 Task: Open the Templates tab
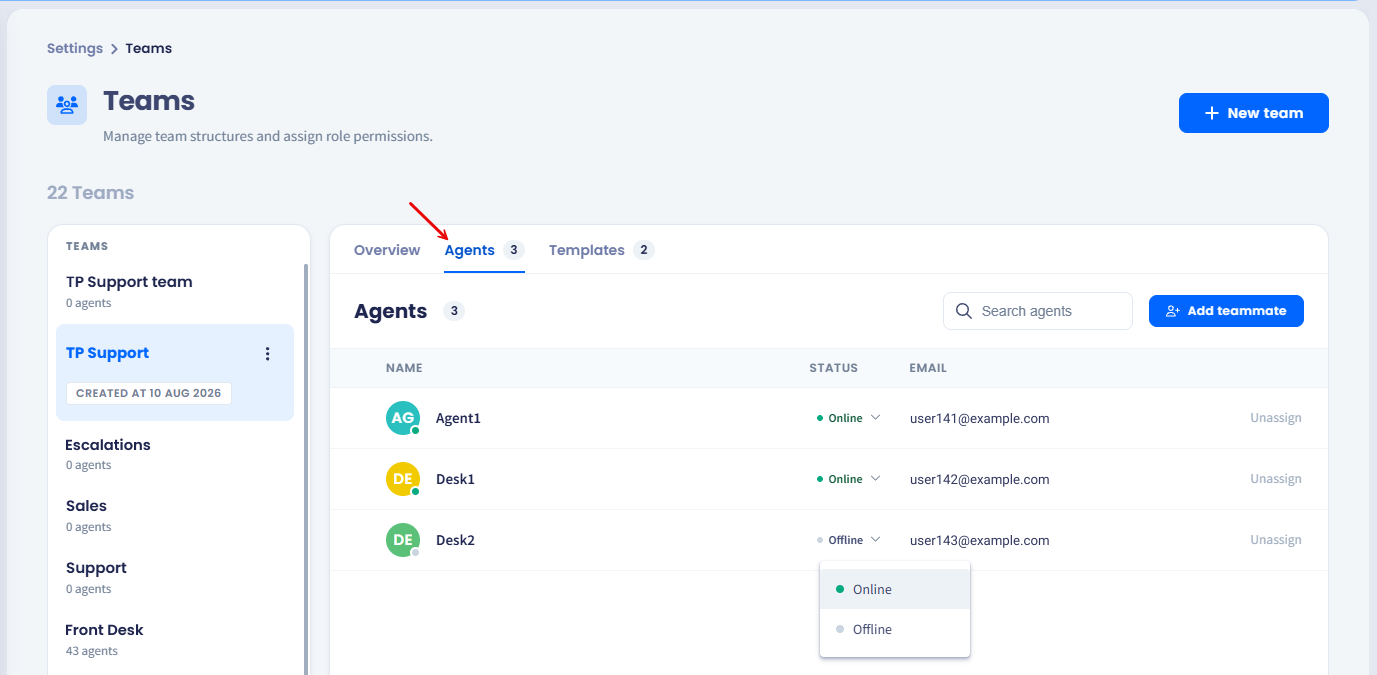pos(601,250)
